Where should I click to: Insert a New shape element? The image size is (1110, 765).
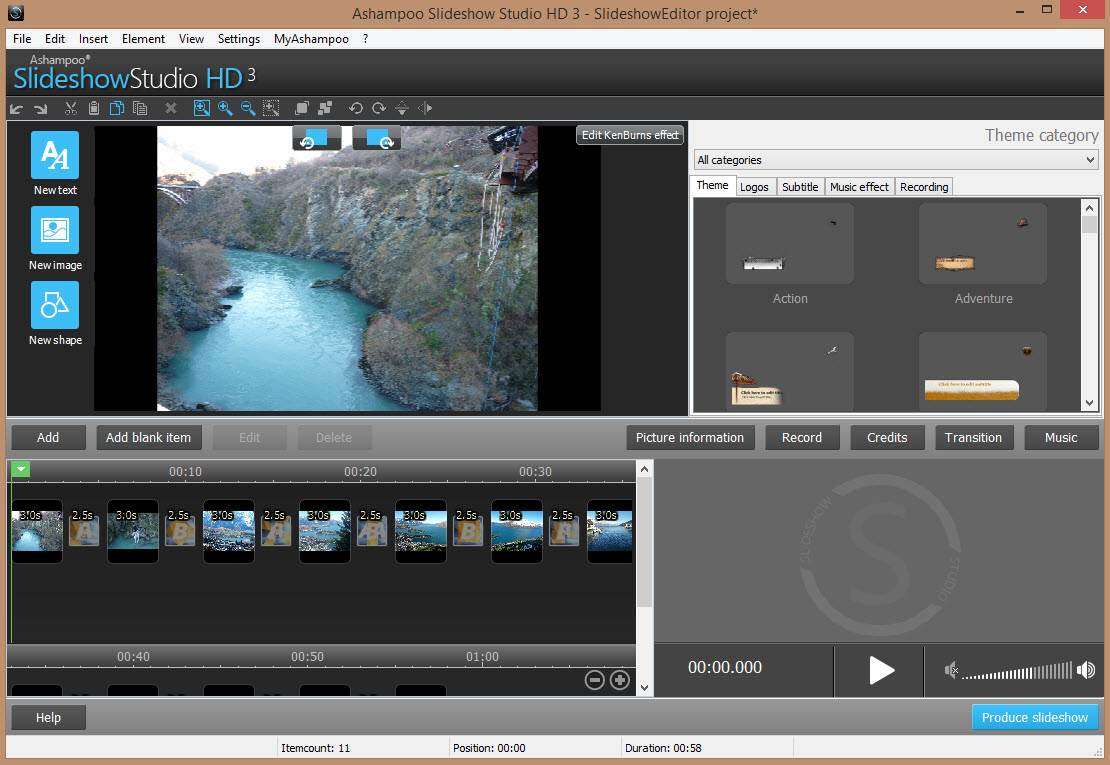point(55,305)
